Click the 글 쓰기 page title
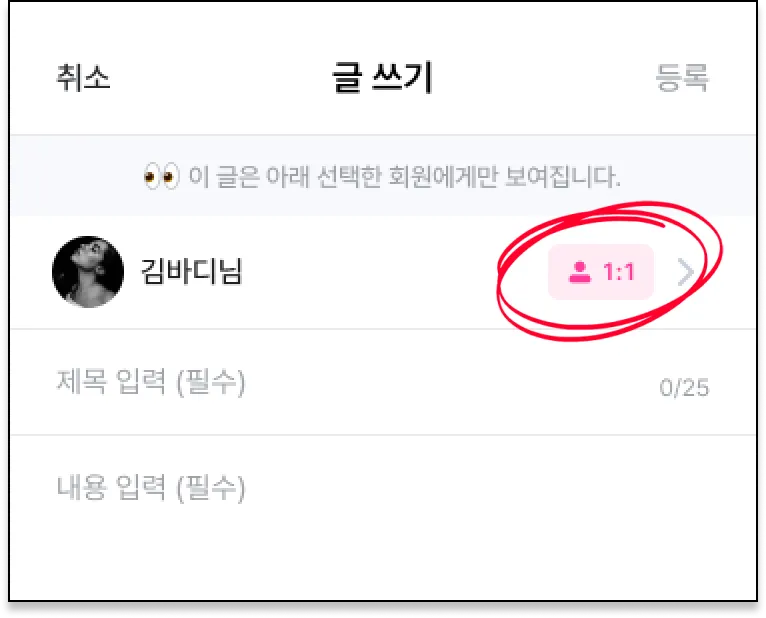Image resolution: width=766 pixels, height=618 pixels. coord(383,77)
